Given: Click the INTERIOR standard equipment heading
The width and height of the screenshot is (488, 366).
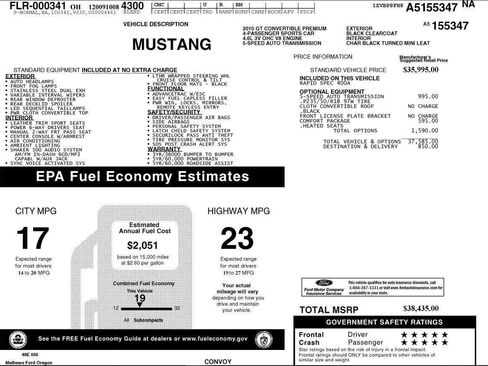Looking at the screenshot, I should (x=19, y=118).
